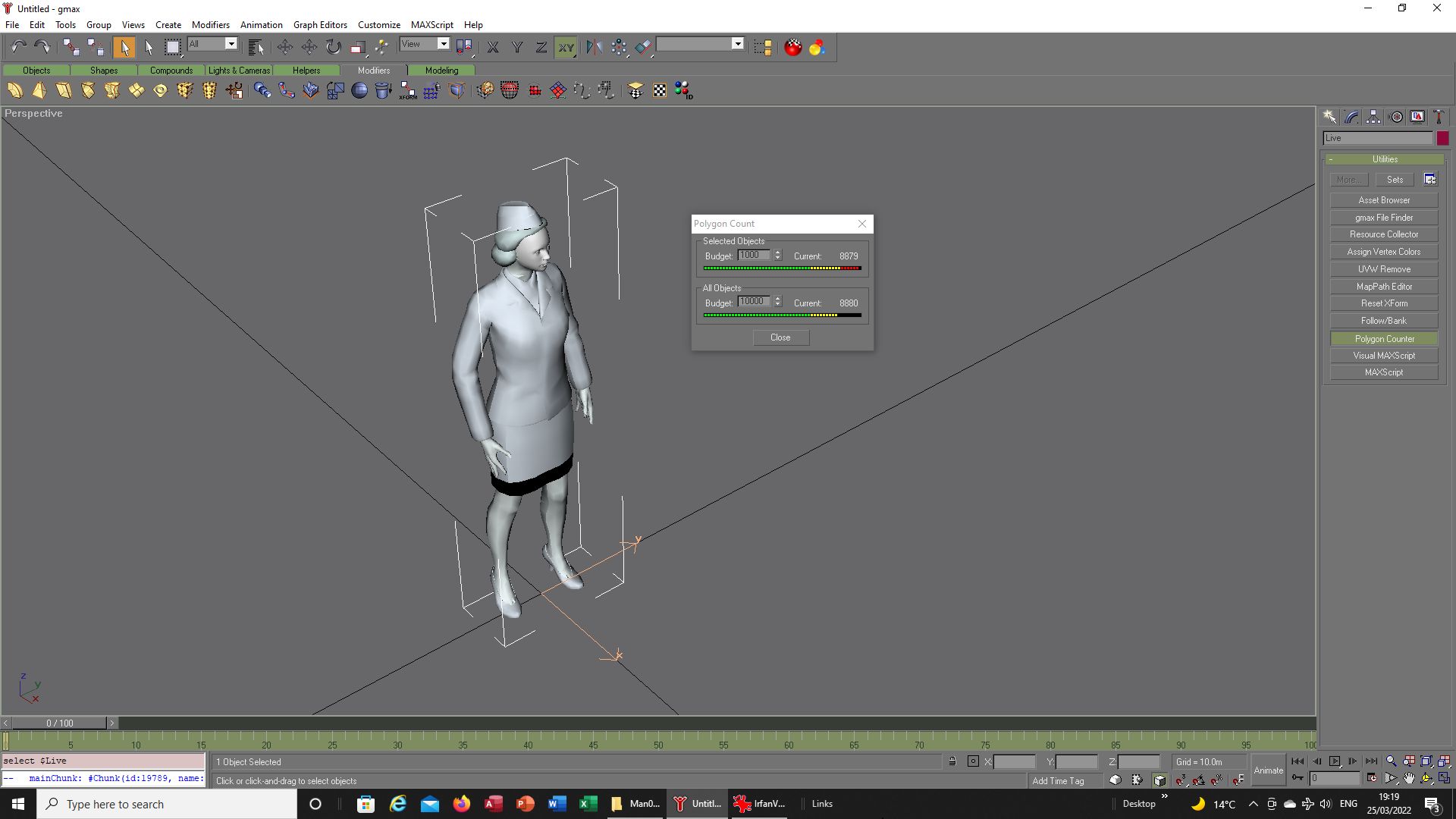The image size is (1456, 819).
Task: Click the Reset XForm utility button
Action: point(1384,303)
